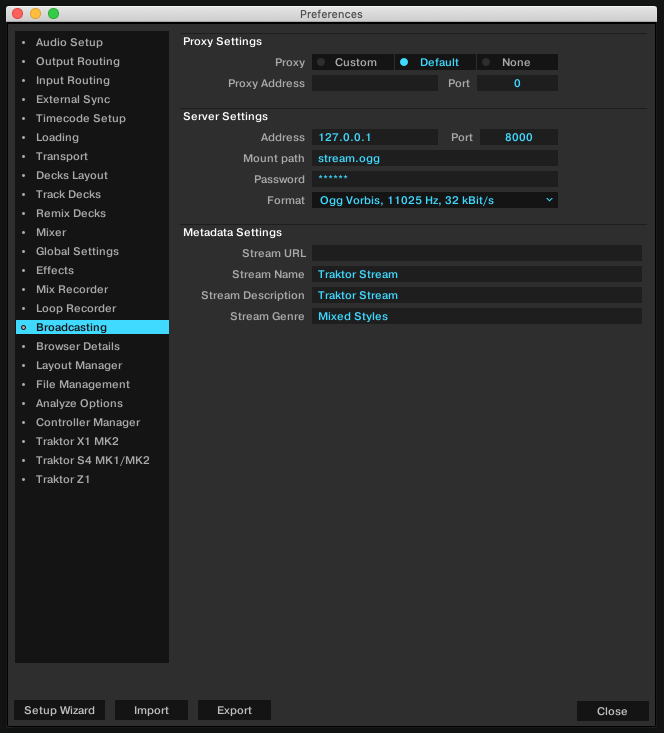Click the Mount path field stream.ogg

pos(434,158)
